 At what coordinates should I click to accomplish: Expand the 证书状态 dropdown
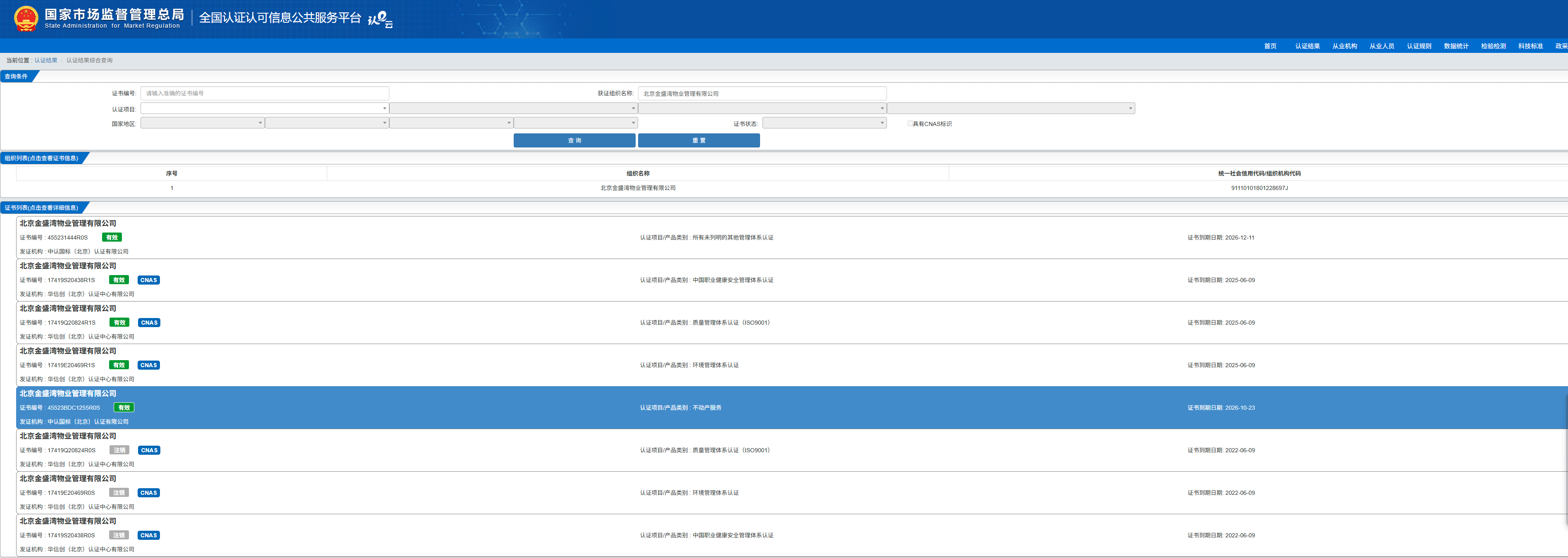[x=824, y=123]
